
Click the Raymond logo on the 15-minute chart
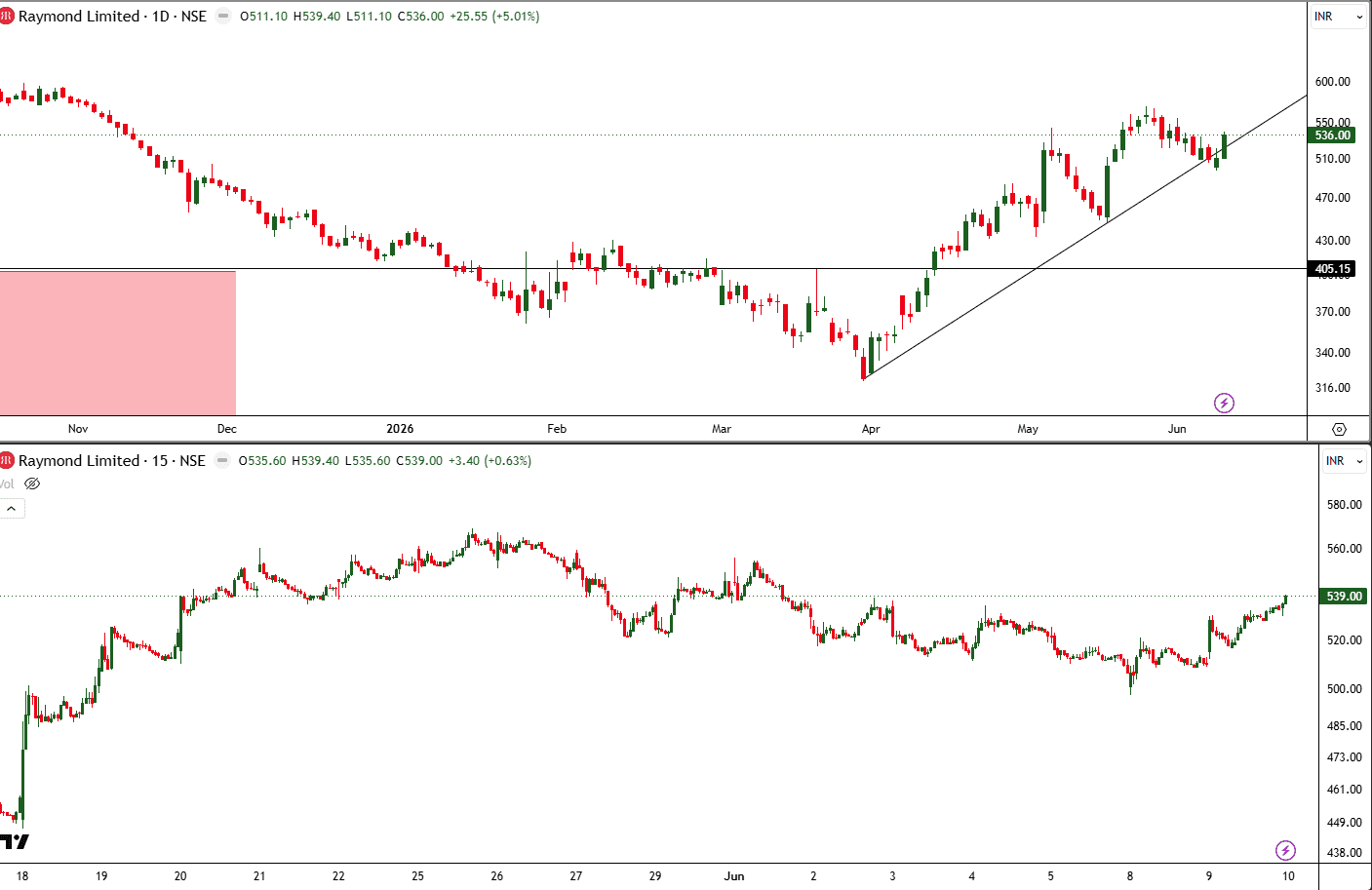pyautogui.click(x=6, y=460)
